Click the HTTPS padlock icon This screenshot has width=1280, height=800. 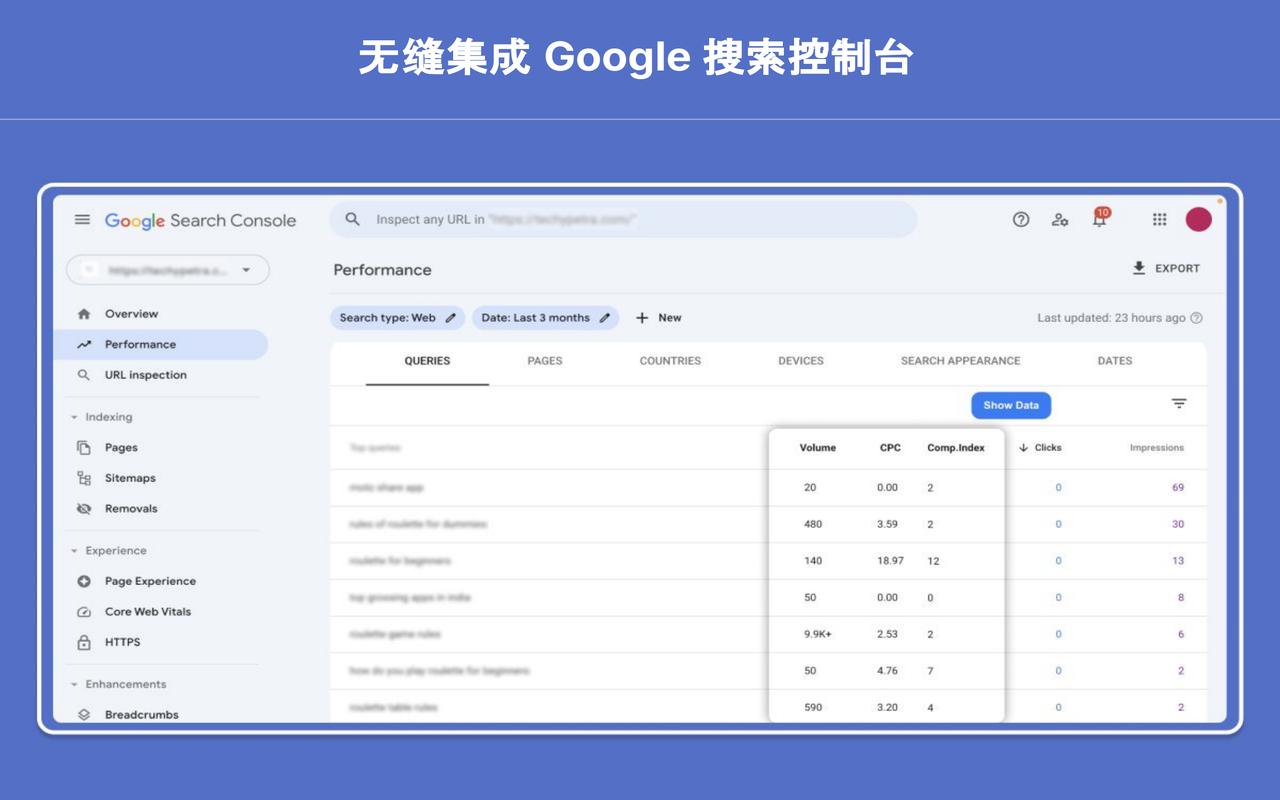click(x=84, y=642)
